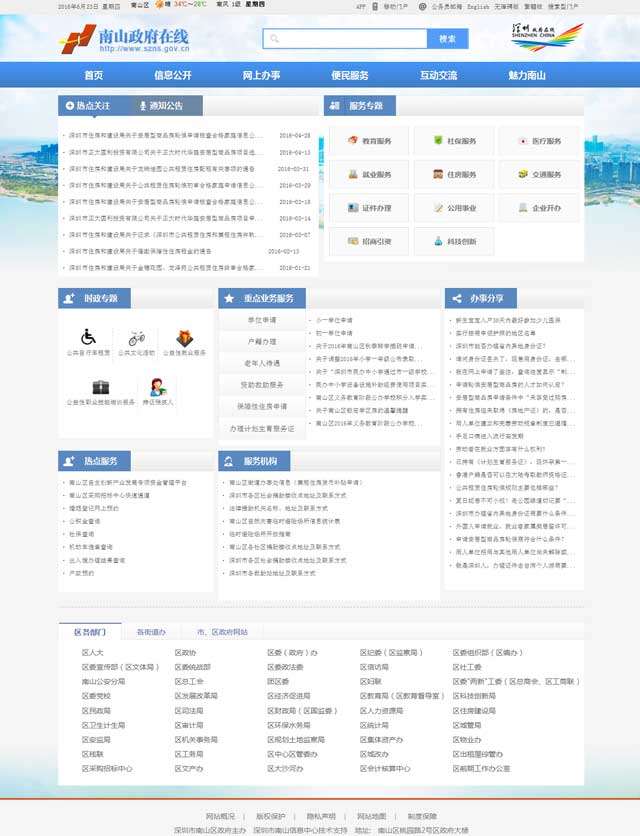This screenshot has height=836, width=640.
Task: Open the 南山公安分局 link
Action: [103, 681]
